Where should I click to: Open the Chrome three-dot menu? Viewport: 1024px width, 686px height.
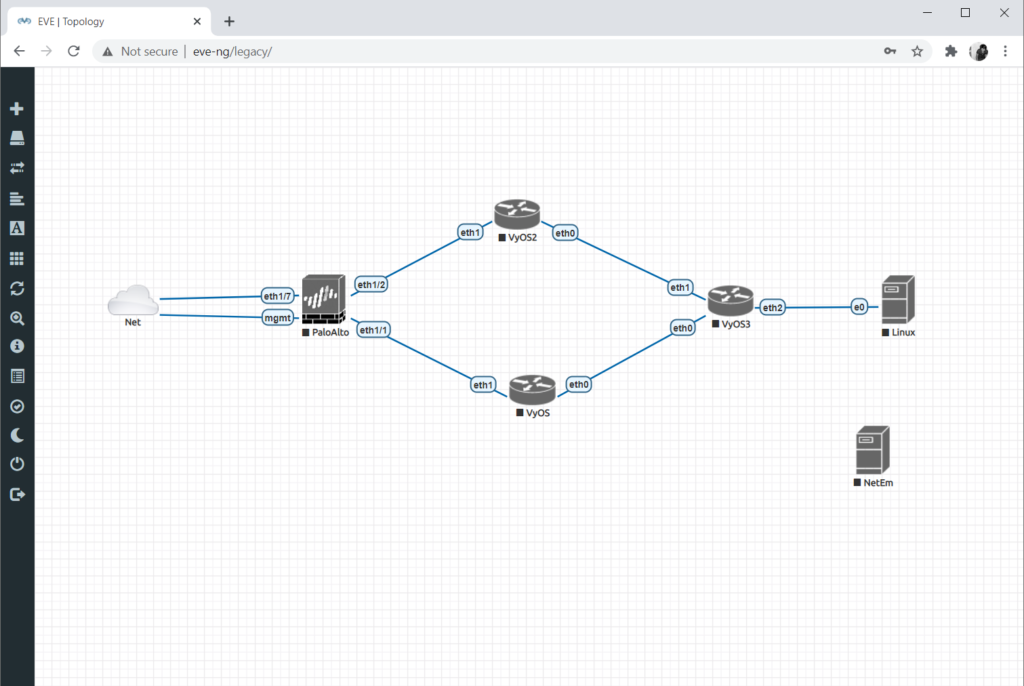tap(1005, 51)
